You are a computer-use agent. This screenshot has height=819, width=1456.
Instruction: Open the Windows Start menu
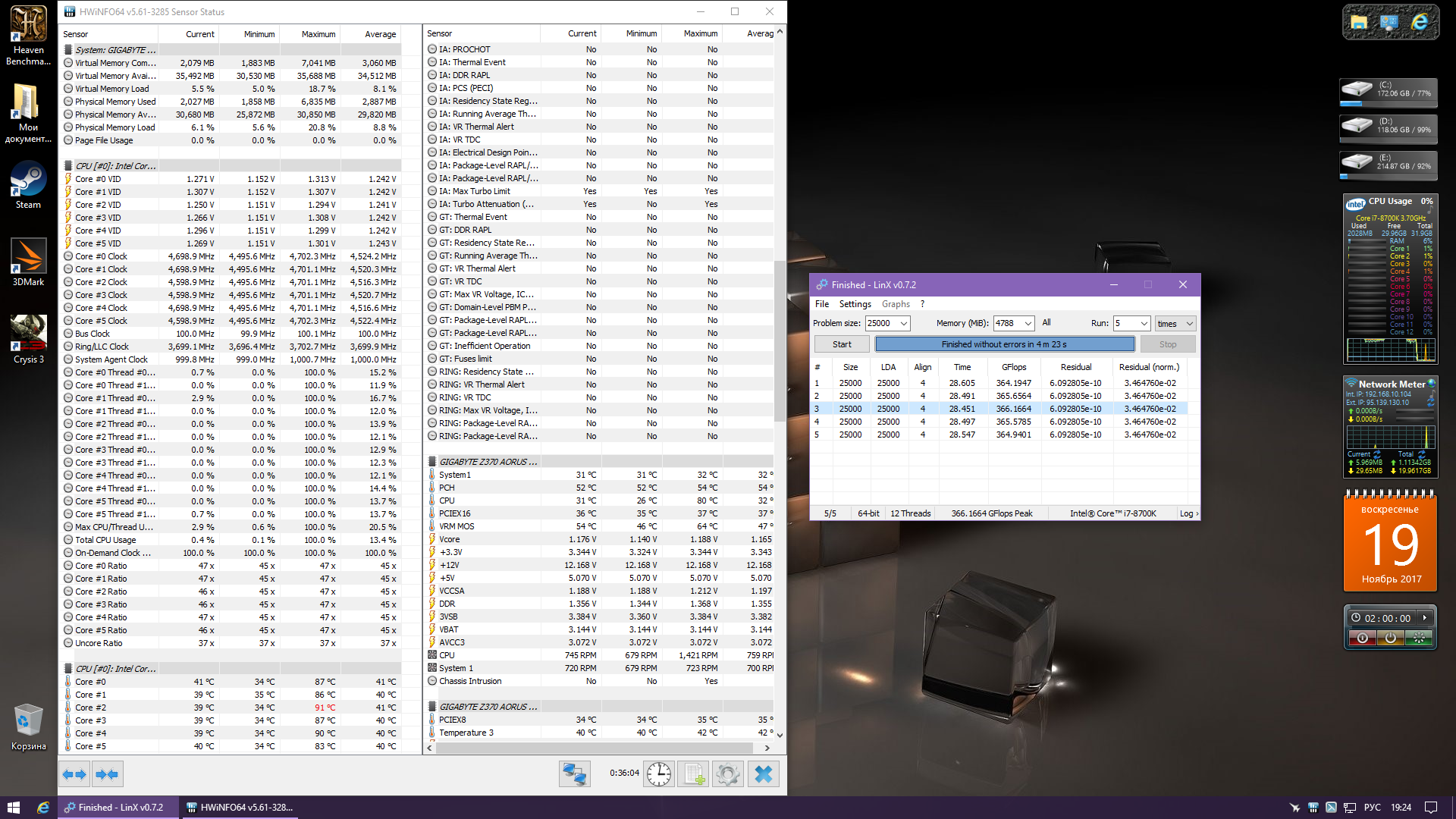13,808
